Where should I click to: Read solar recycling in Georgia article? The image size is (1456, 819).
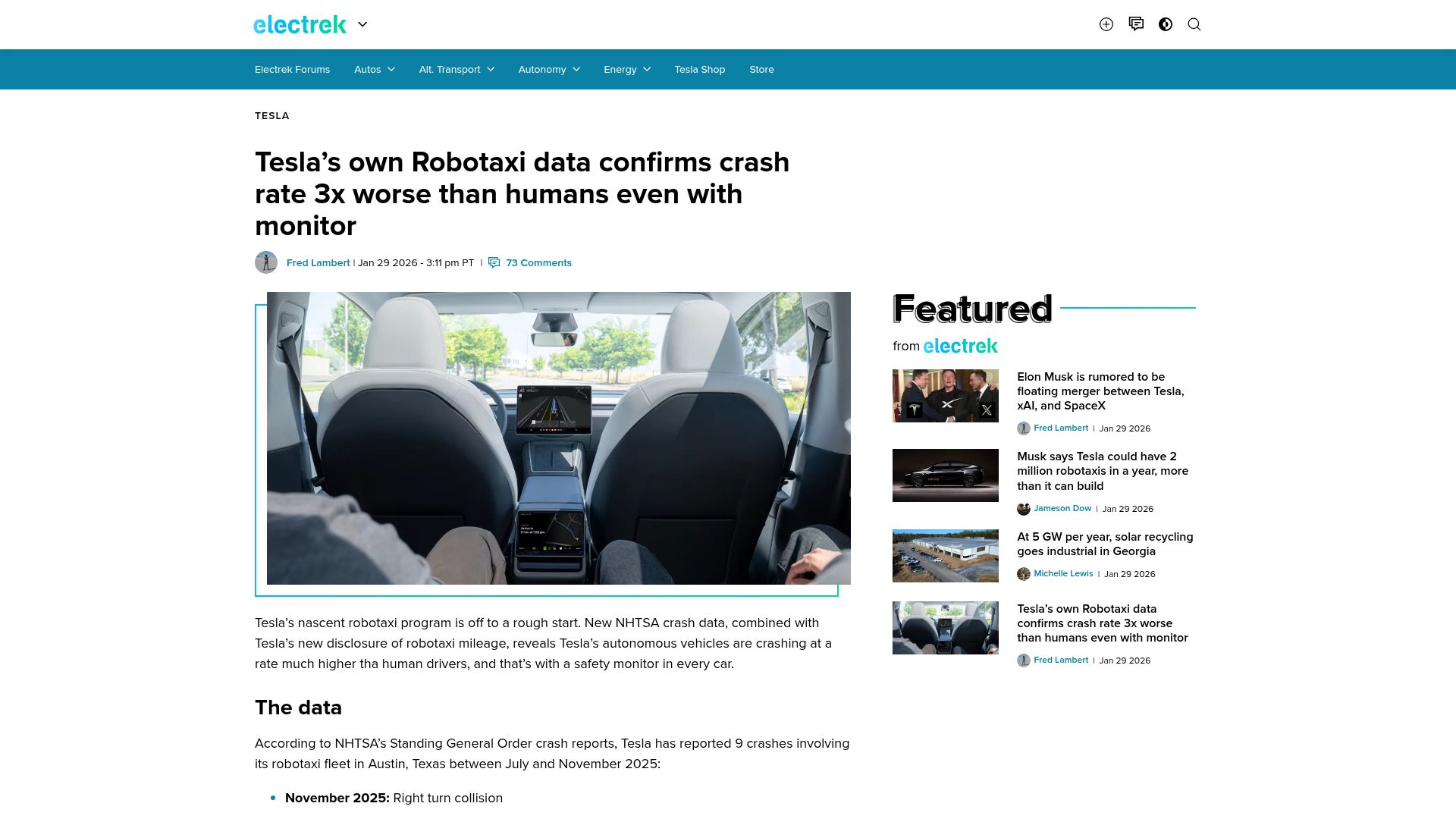click(1105, 544)
